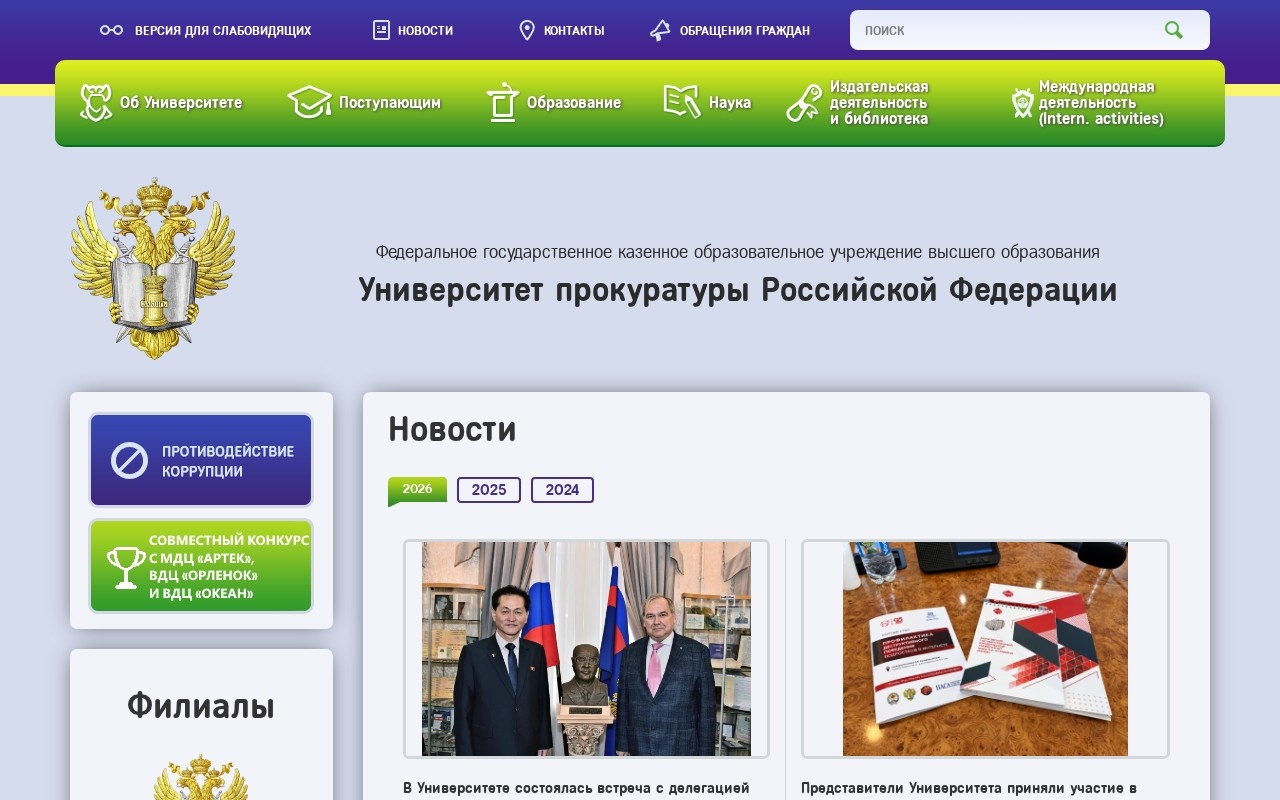Open the brochures news photo
The height and width of the screenshot is (800, 1280).
click(x=985, y=649)
